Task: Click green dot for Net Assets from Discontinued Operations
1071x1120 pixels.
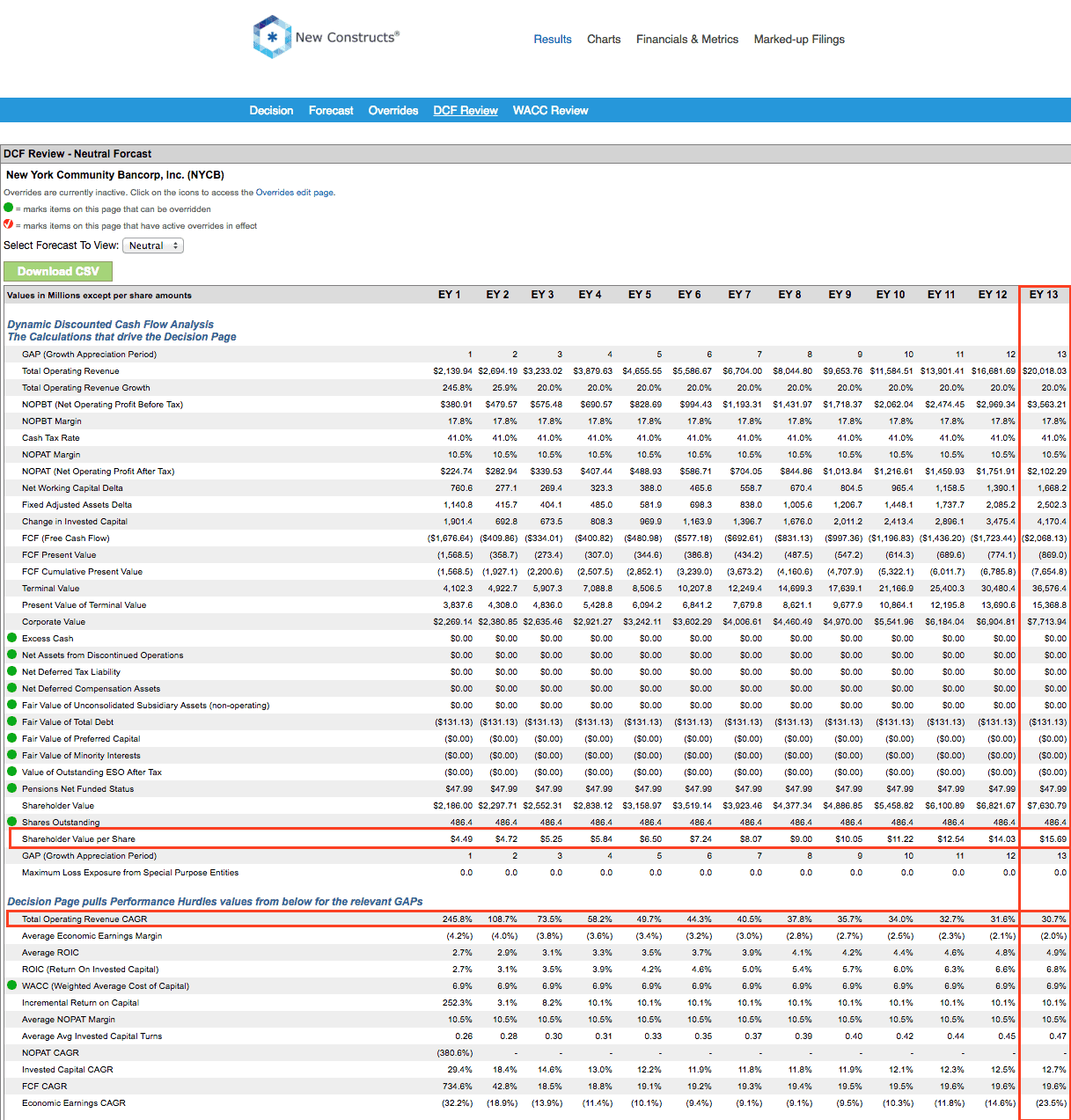Action: pos(12,655)
